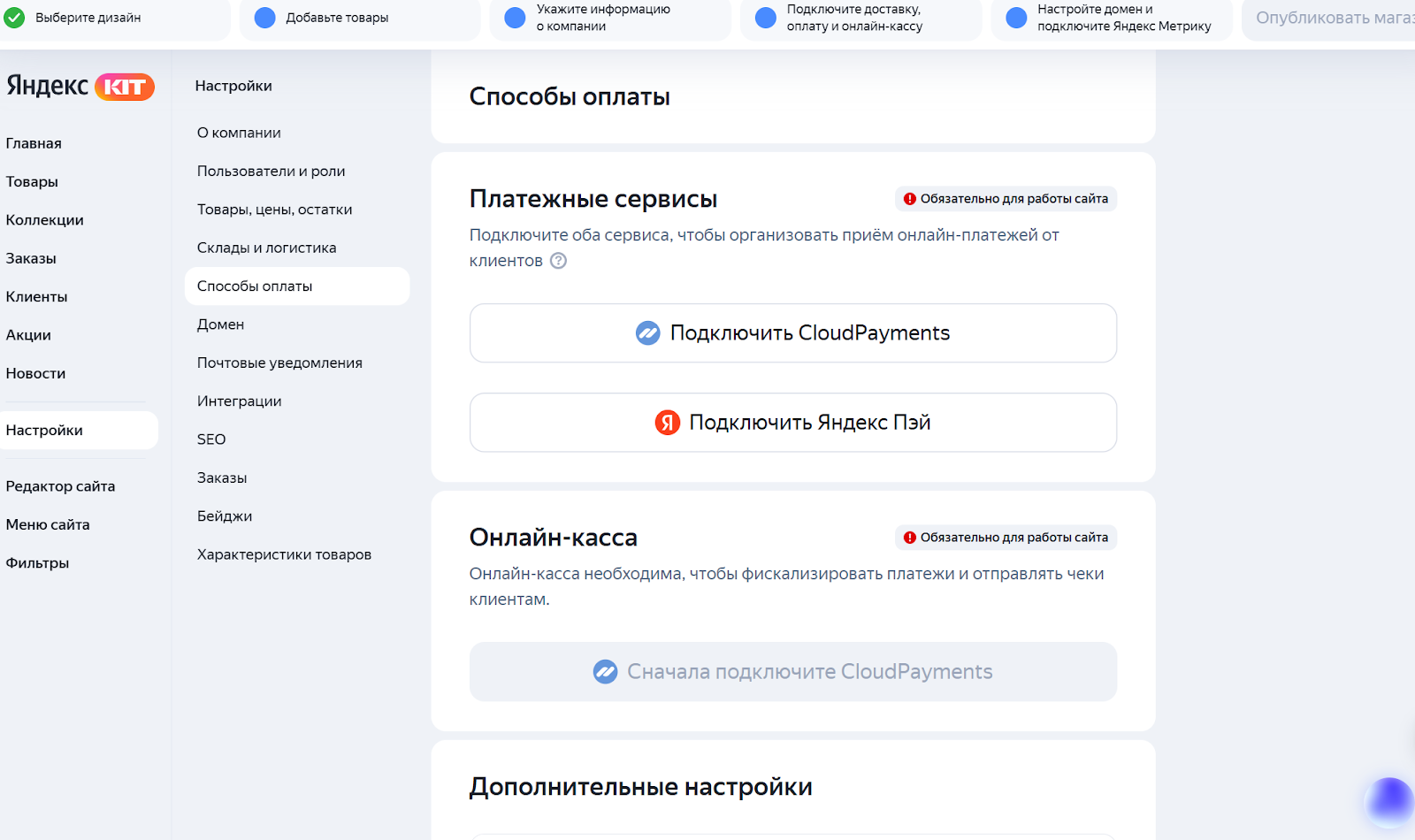The image size is (1415, 840).
Task: Open the floating blue assistant orb
Action: [1388, 801]
